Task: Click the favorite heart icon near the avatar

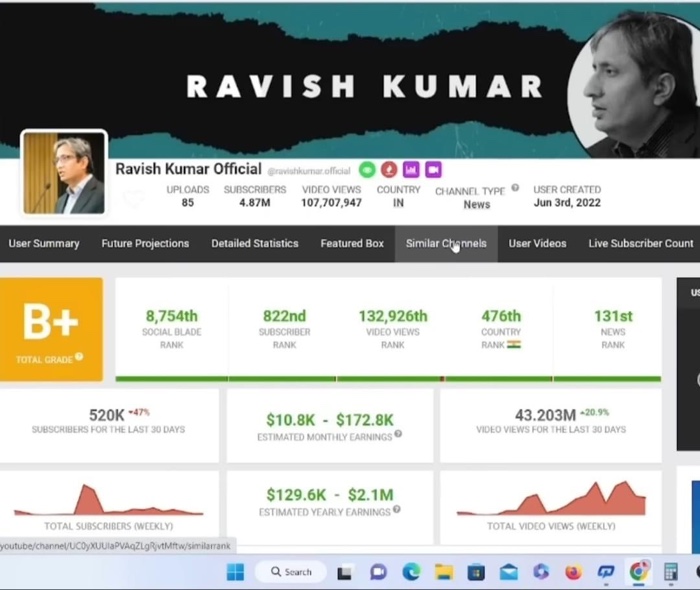Action: (x=133, y=198)
